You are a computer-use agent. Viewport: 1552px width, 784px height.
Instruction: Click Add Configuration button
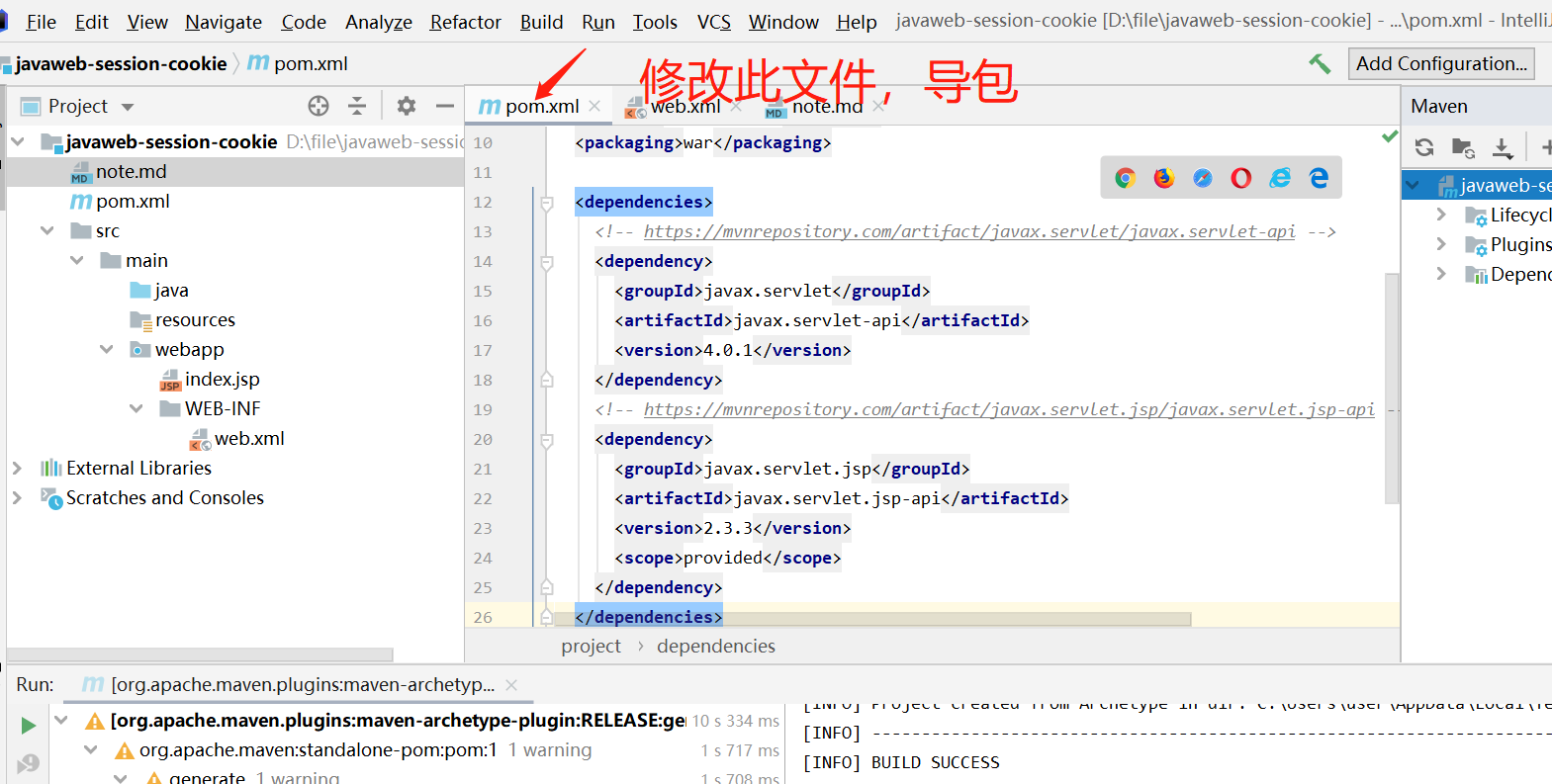click(x=1441, y=63)
